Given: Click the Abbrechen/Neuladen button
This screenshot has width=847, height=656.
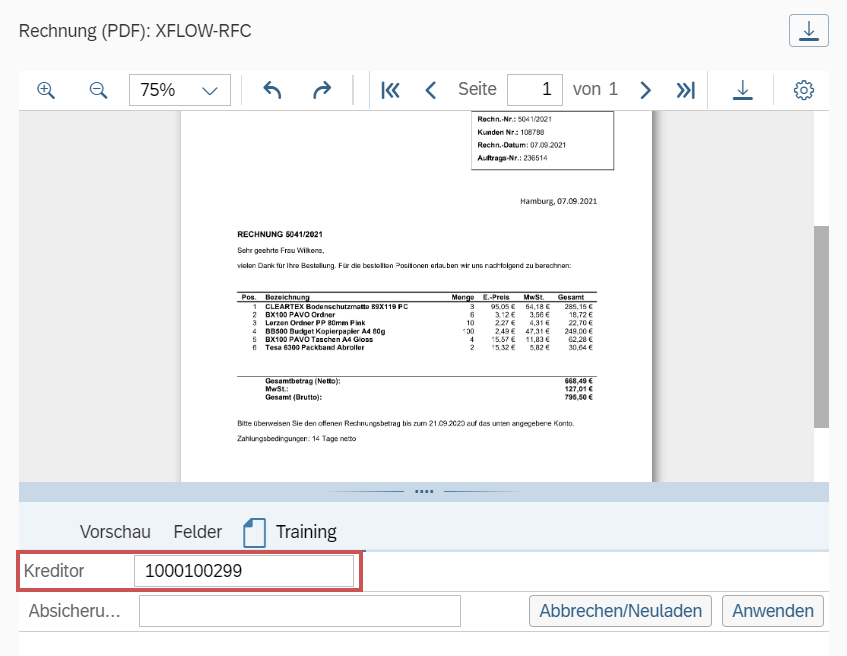Looking at the screenshot, I should [x=619, y=610].
